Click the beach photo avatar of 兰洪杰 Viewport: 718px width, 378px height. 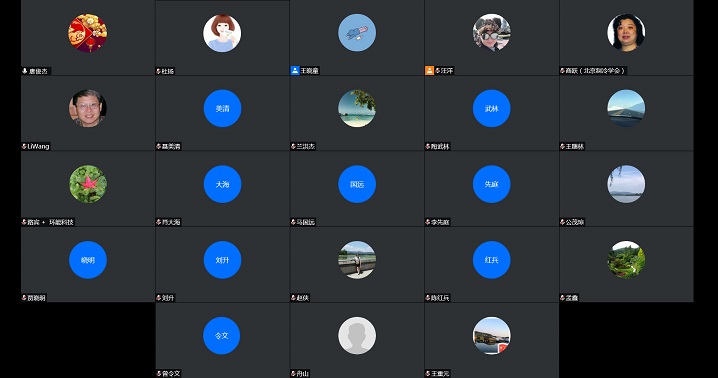(x=357, y=109)
